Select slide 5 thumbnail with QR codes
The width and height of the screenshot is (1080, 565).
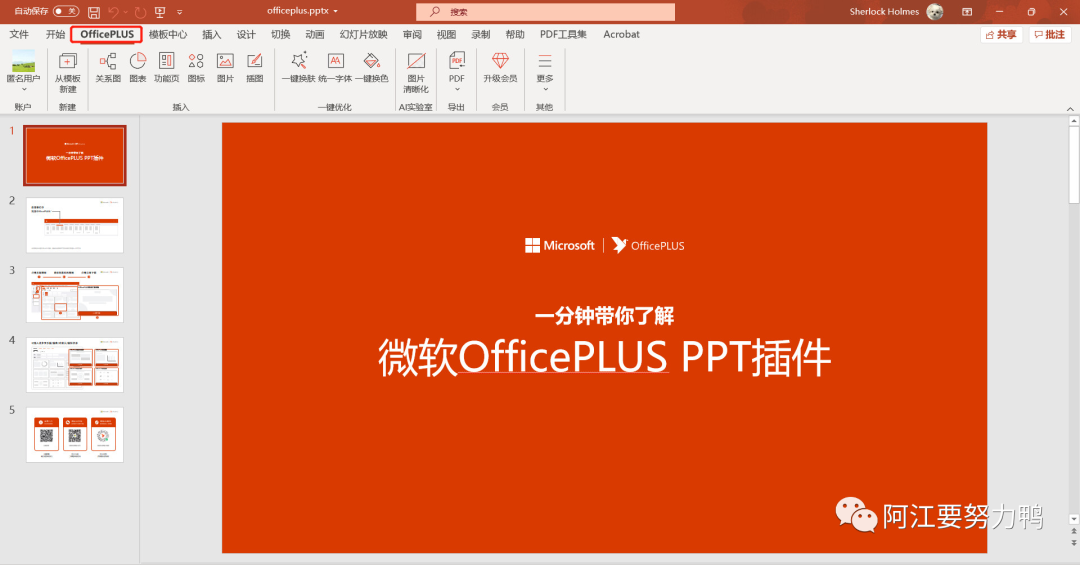(x=75, y=435)
